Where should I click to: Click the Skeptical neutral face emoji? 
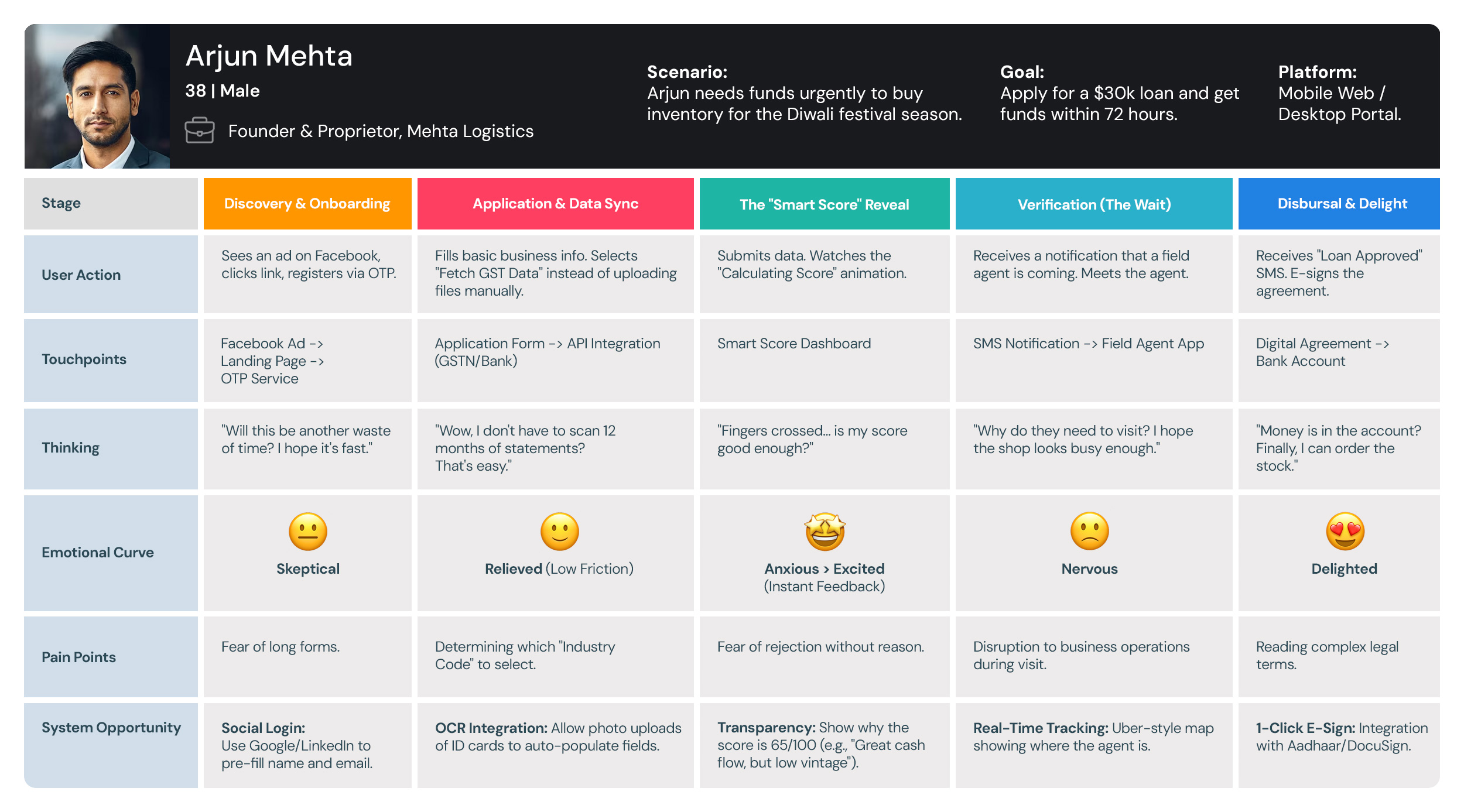click(x=308, y=532)
